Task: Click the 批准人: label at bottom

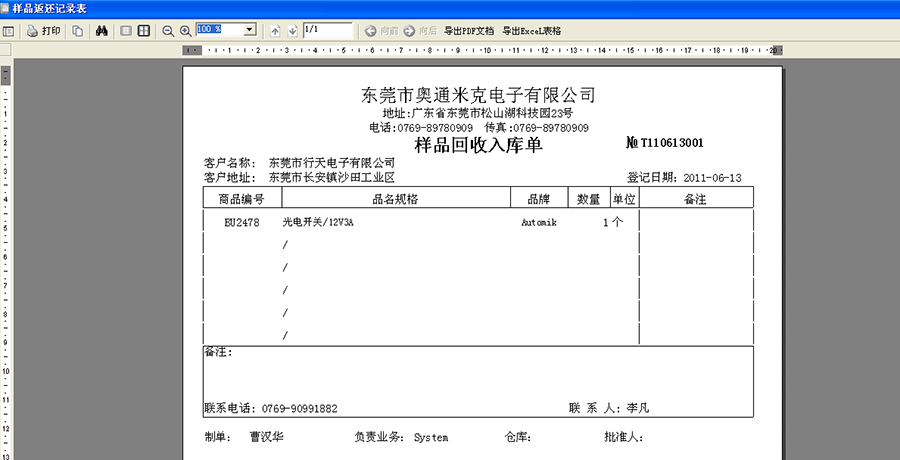Action: point(623,438)
